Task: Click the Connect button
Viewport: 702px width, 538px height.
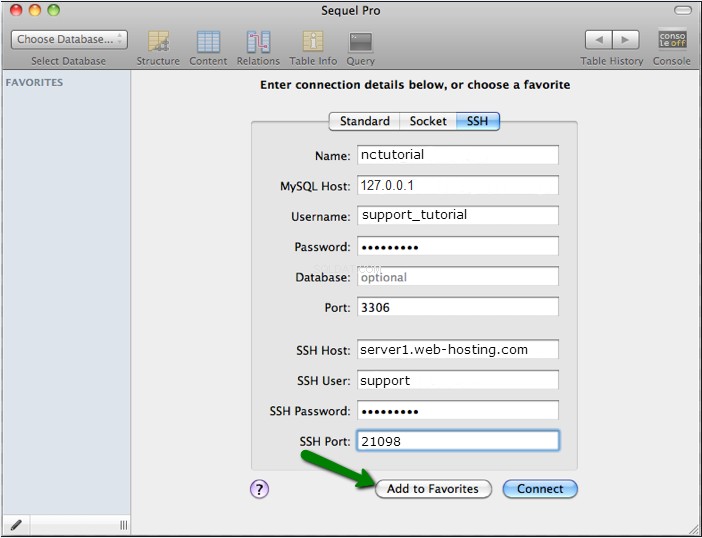Action: 540,489
